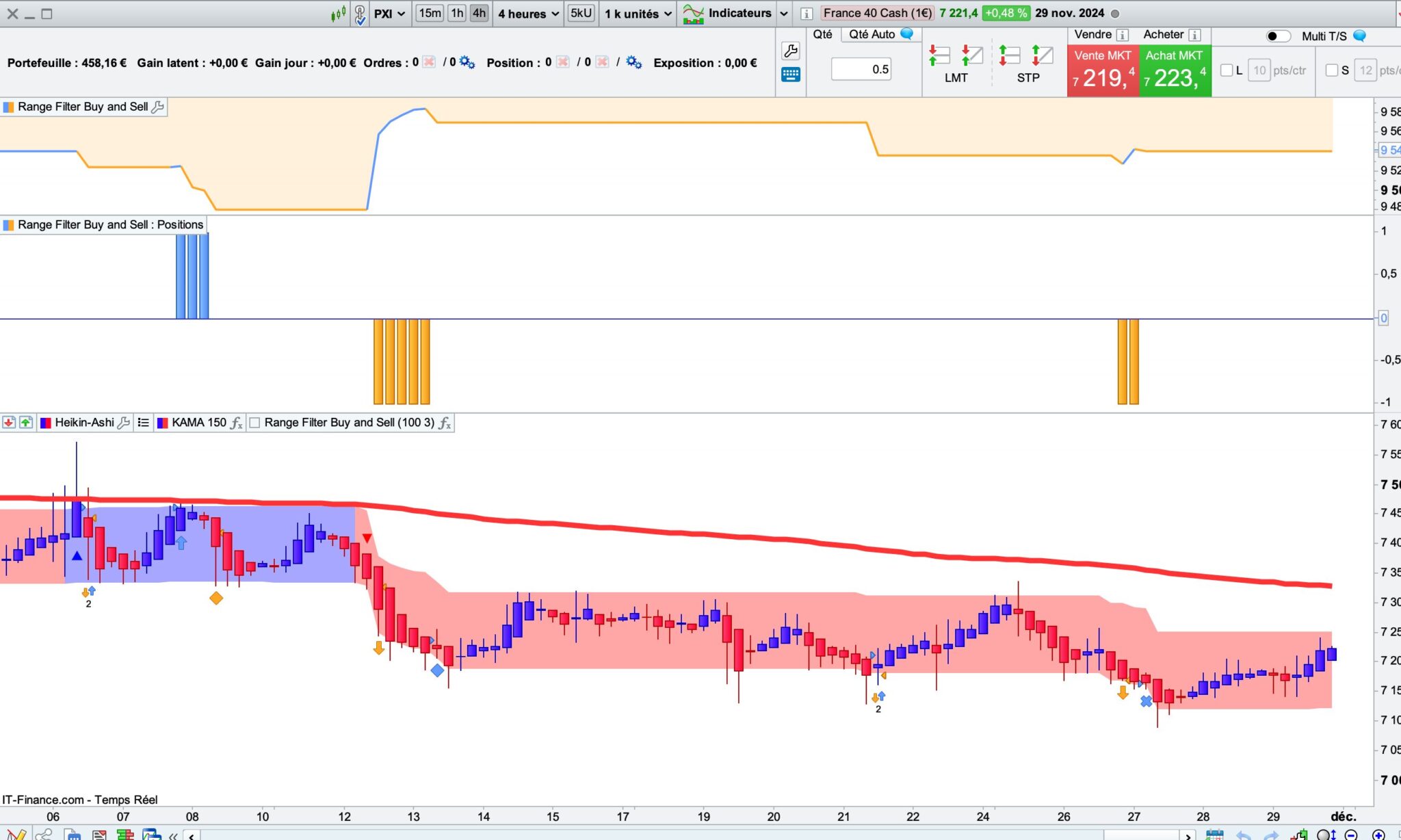Open the Orders gear settings icon
Screen dimensions: 1401x840
467,62
